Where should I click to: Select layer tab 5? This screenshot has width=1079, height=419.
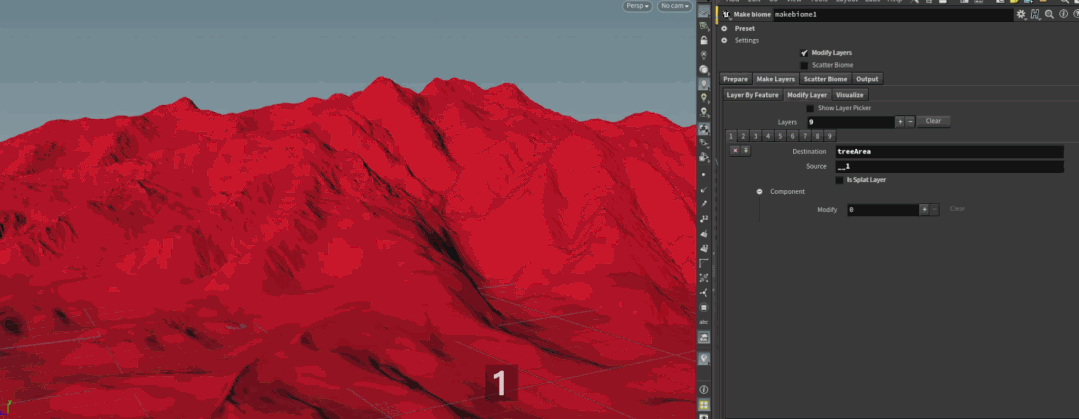tap(780, 136)
